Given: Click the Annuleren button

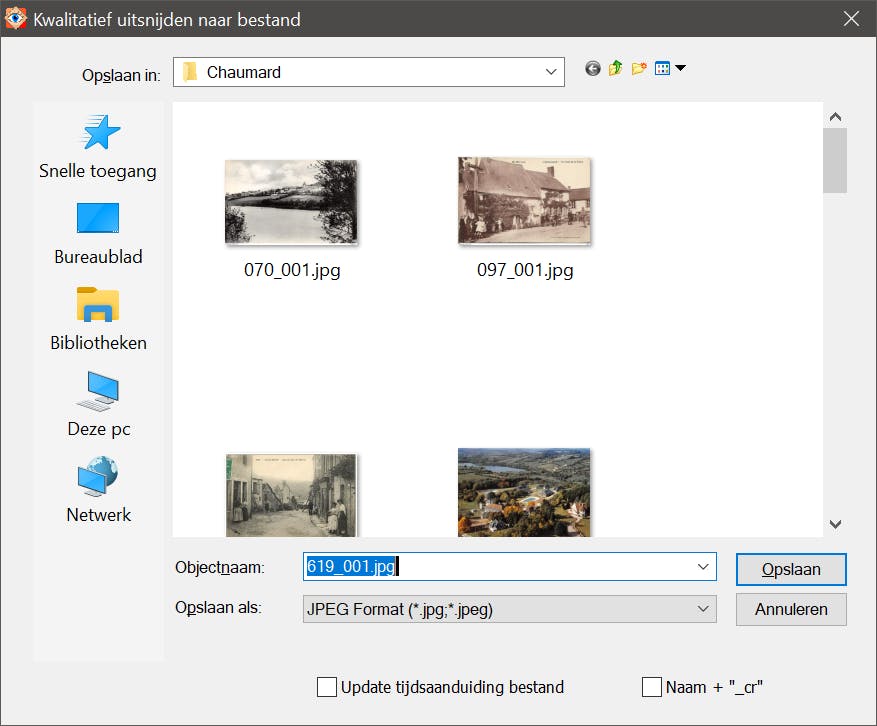Looking at the screenshot, I should pyautogui.click(x=791, y=609).
